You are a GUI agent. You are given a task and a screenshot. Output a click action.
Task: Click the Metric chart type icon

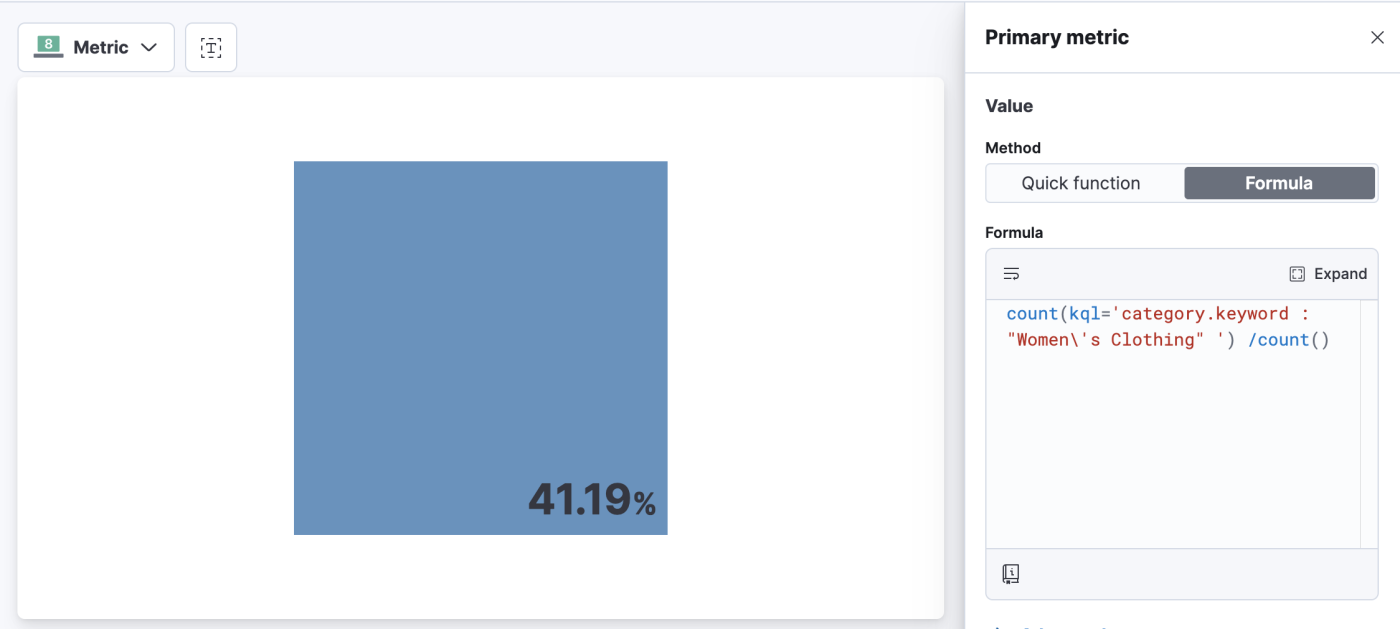tap(48, 47)
